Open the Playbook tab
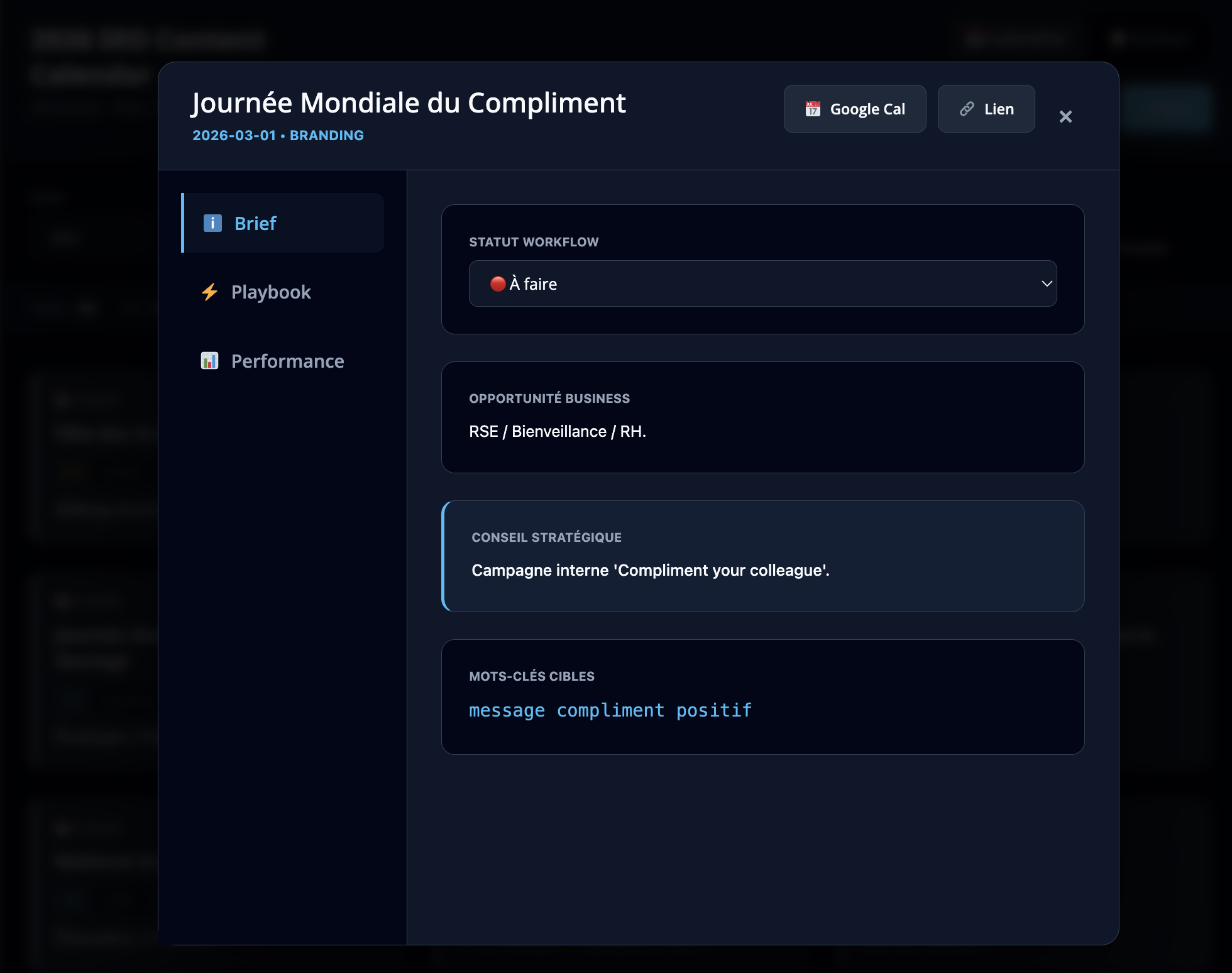Viewport: 1232px width, 973px height. 271,292
